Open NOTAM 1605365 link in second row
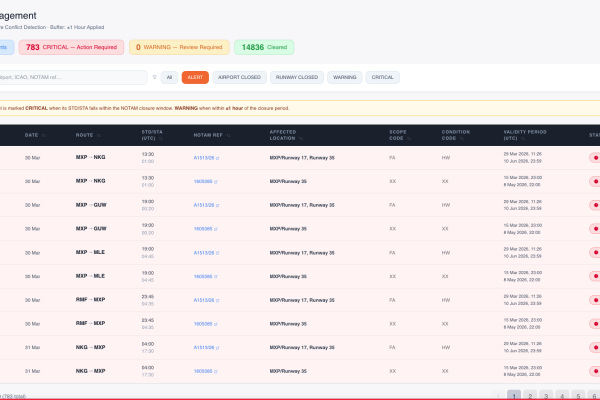 click(x=203, y=181)
